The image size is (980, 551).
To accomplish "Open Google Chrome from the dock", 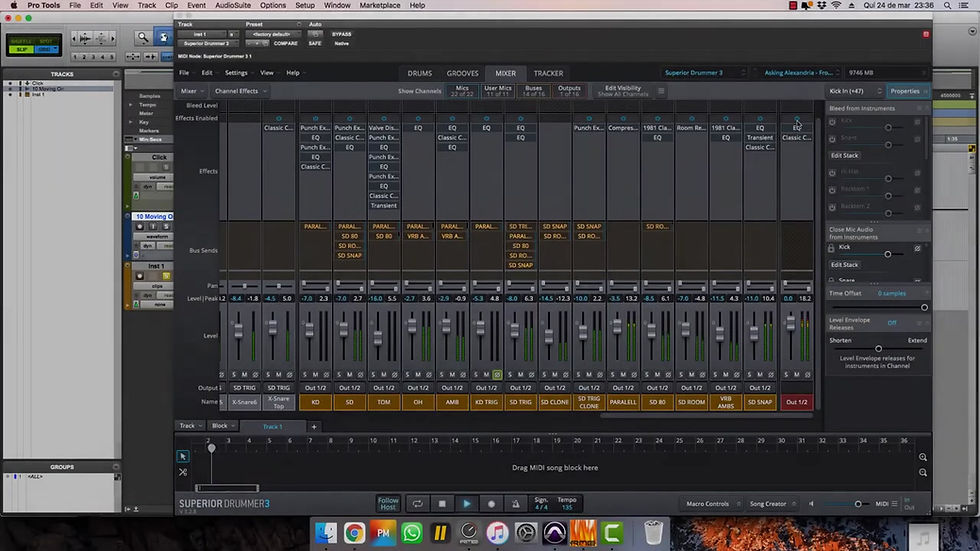I will point(354,533).
